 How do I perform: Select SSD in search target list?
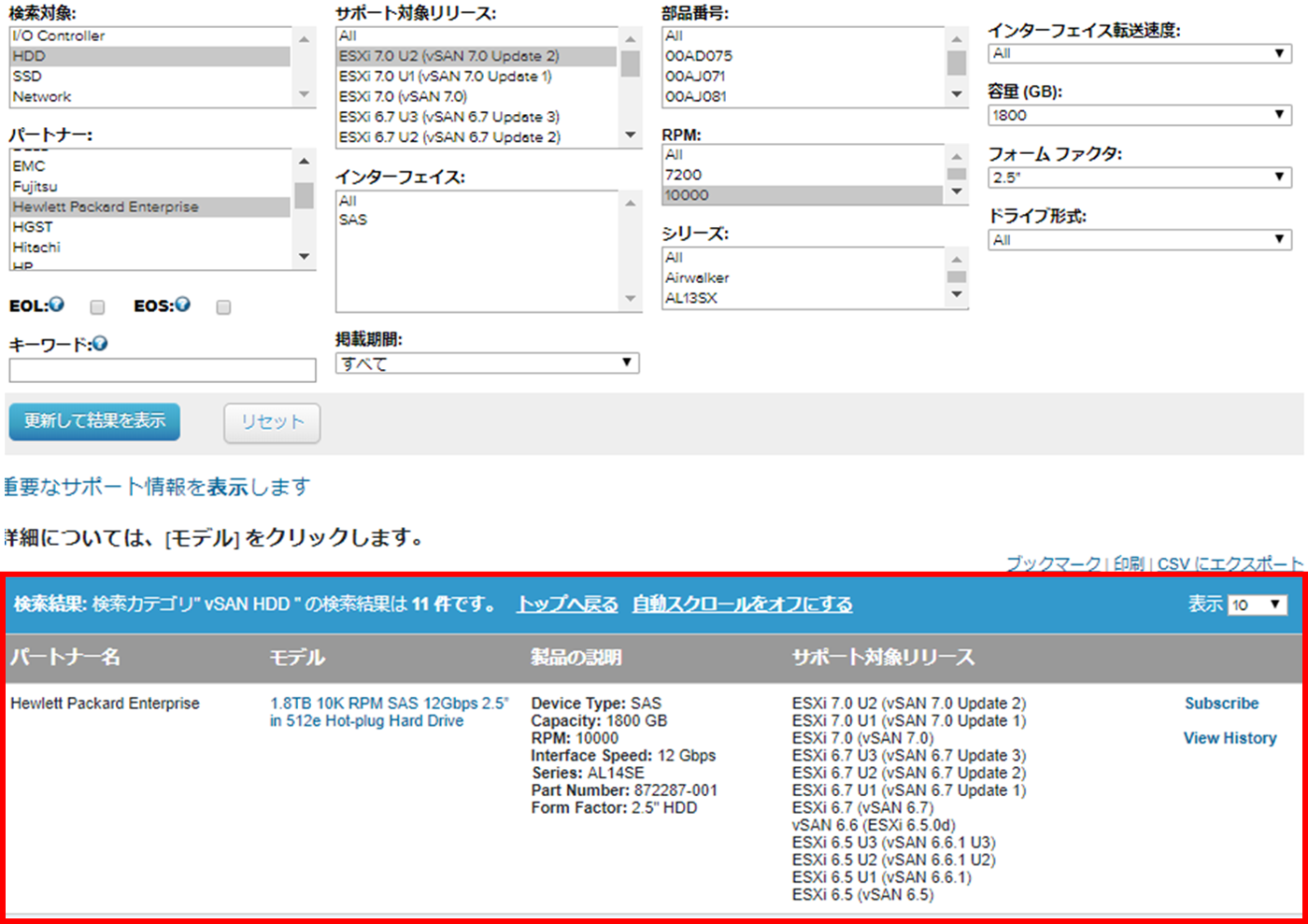(150, 77)
